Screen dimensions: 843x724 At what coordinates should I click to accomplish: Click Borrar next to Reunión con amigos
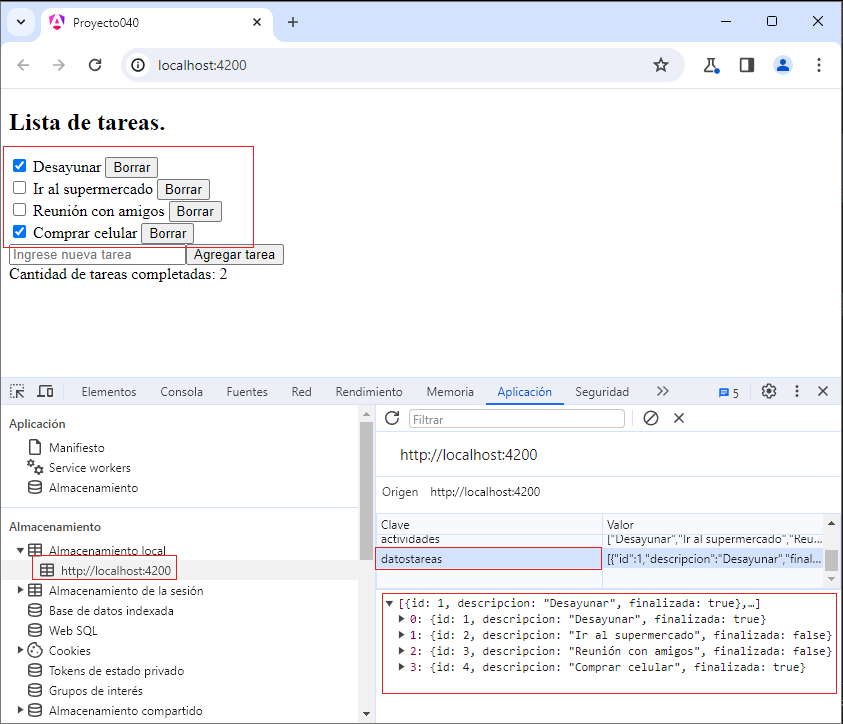[x=195, y=211]
